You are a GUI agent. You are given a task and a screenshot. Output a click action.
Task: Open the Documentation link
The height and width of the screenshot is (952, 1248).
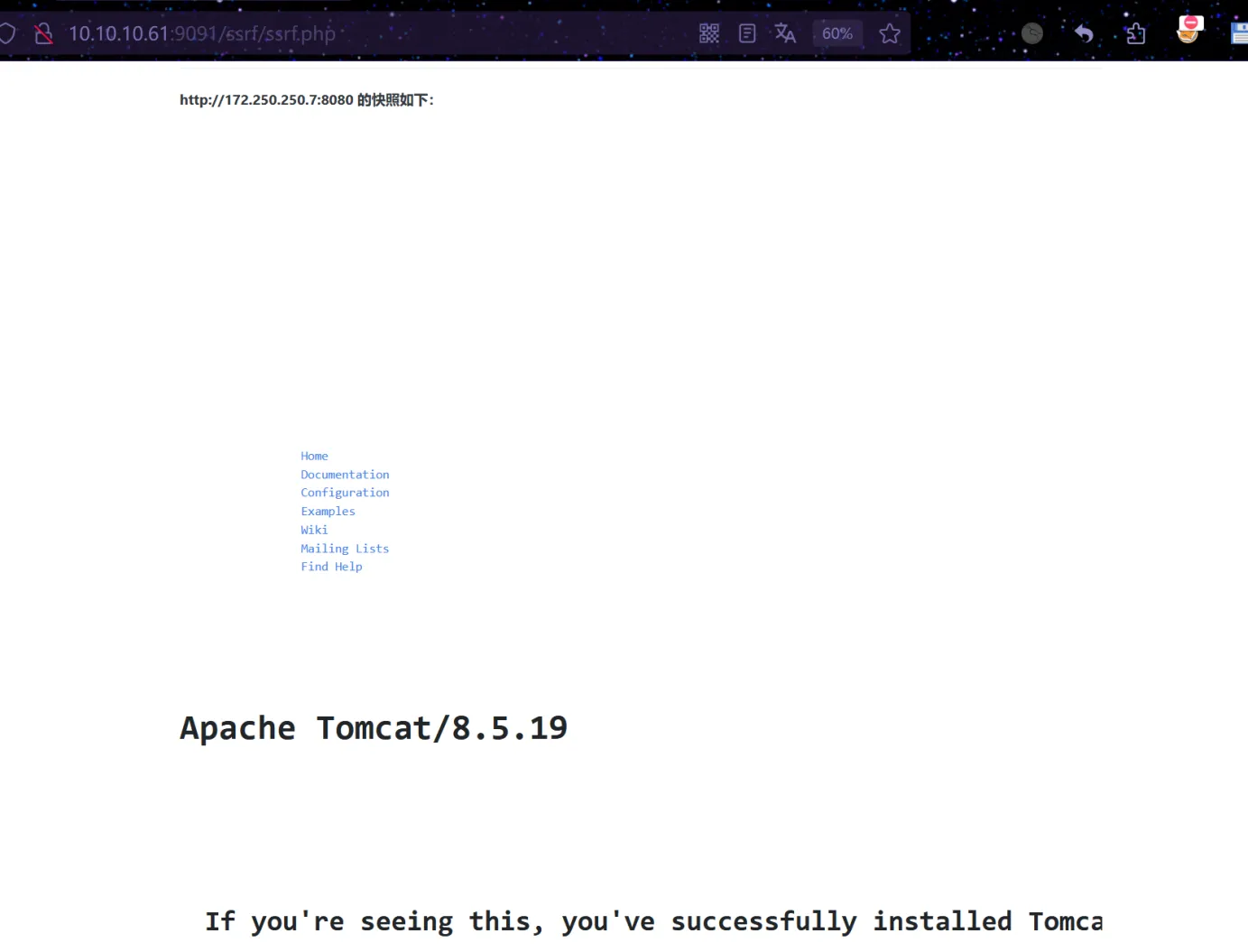(345, 475)
